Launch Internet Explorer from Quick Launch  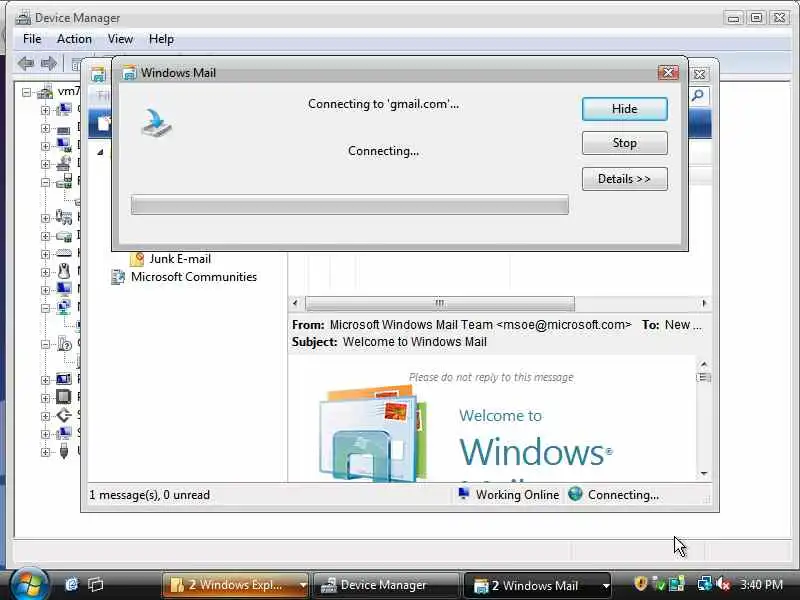click(x=71, y=584)
